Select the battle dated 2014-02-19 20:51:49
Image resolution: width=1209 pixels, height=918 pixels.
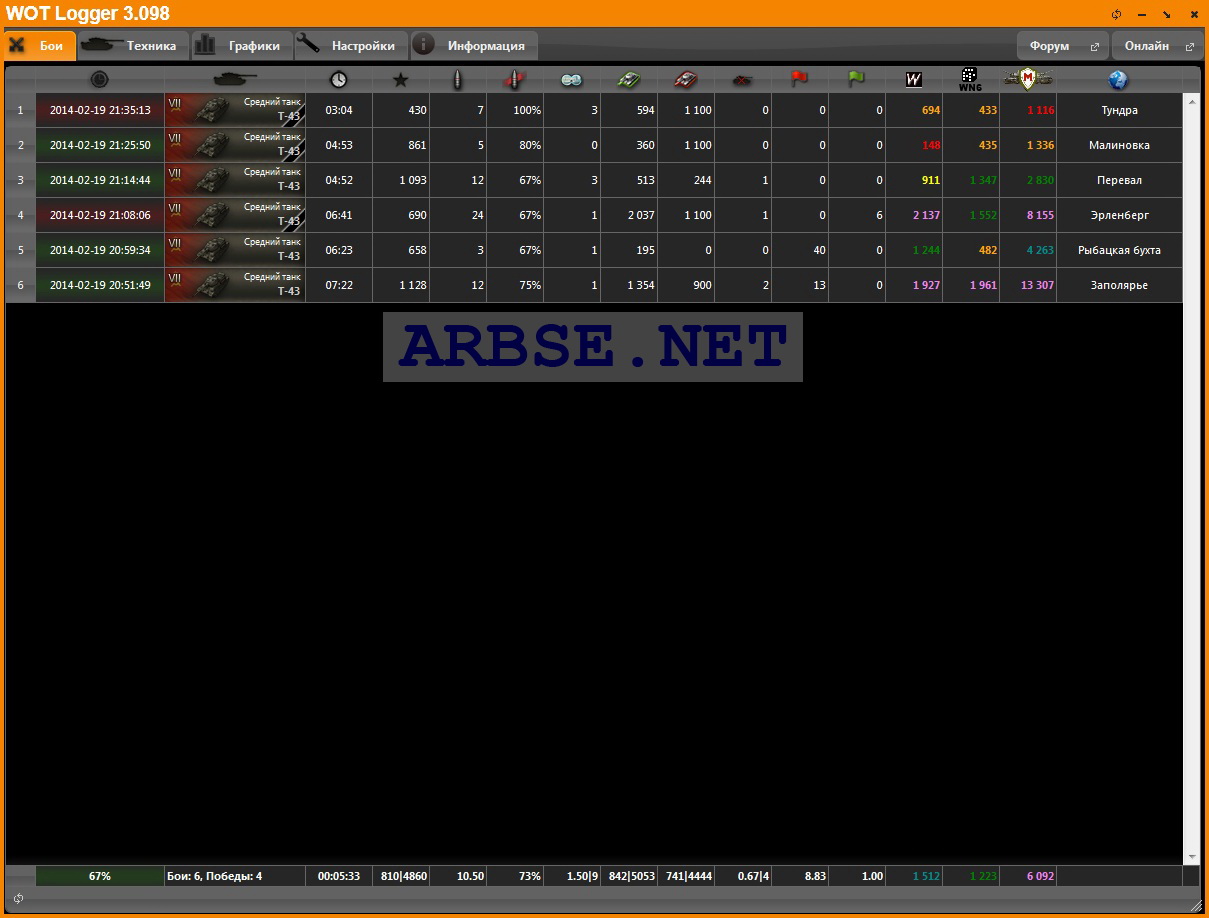pos(100,285)
